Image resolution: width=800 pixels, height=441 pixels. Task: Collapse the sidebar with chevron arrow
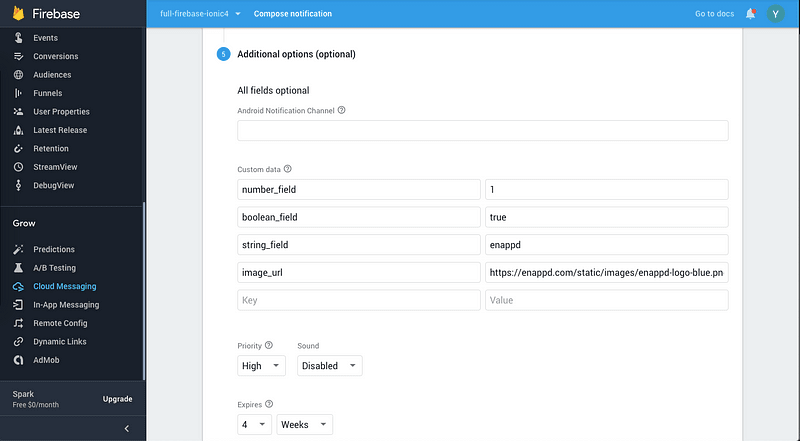(127, 428)
